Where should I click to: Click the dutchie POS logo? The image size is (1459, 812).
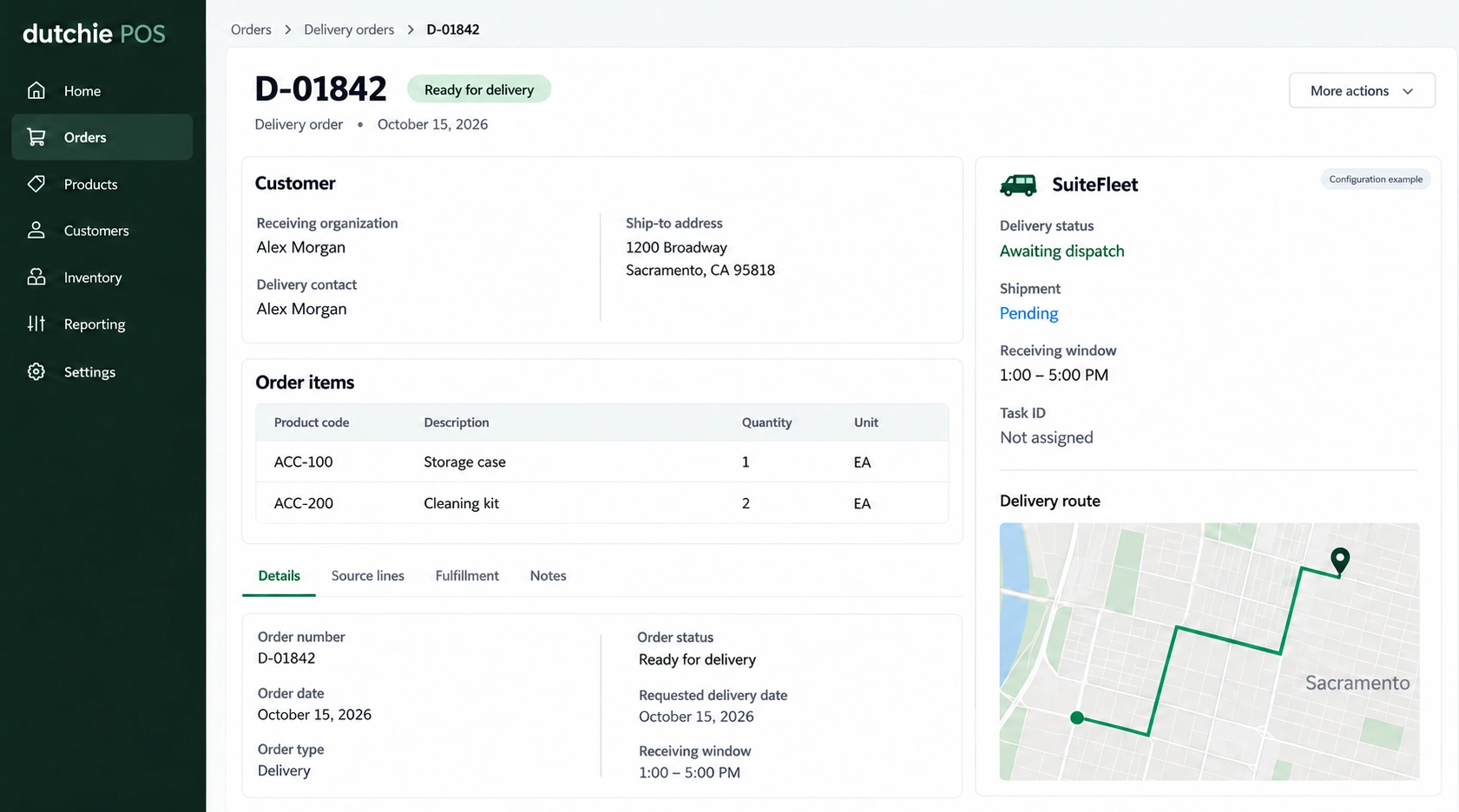pos(94,34)
